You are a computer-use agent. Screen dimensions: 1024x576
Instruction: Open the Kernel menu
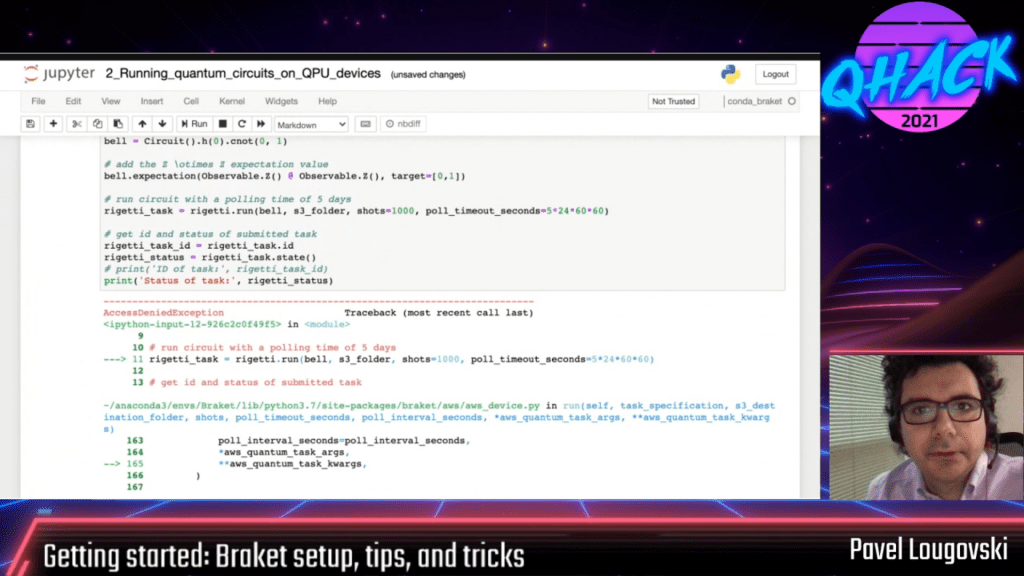(231, 100)
